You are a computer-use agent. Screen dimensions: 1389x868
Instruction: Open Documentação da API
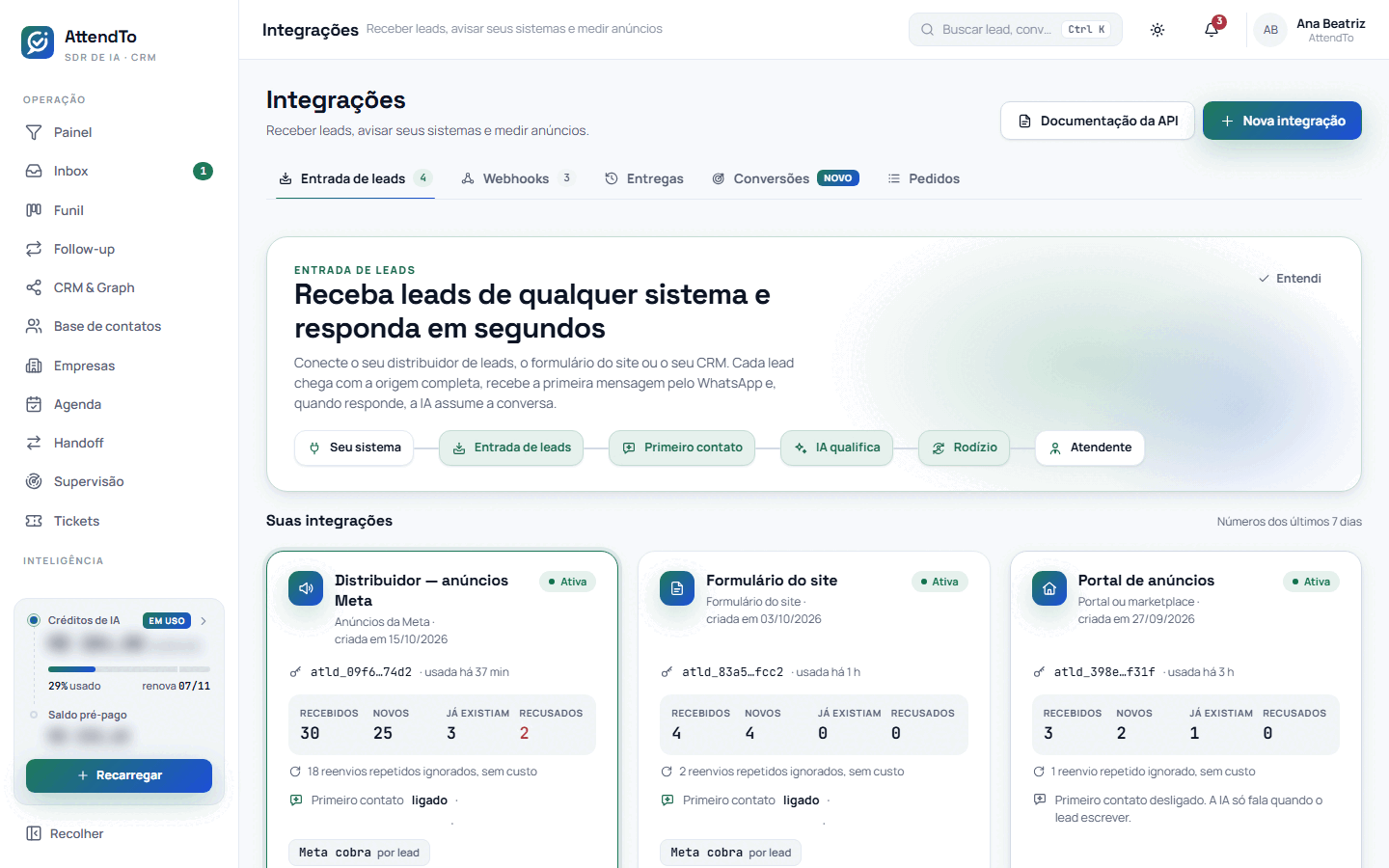1098,121
